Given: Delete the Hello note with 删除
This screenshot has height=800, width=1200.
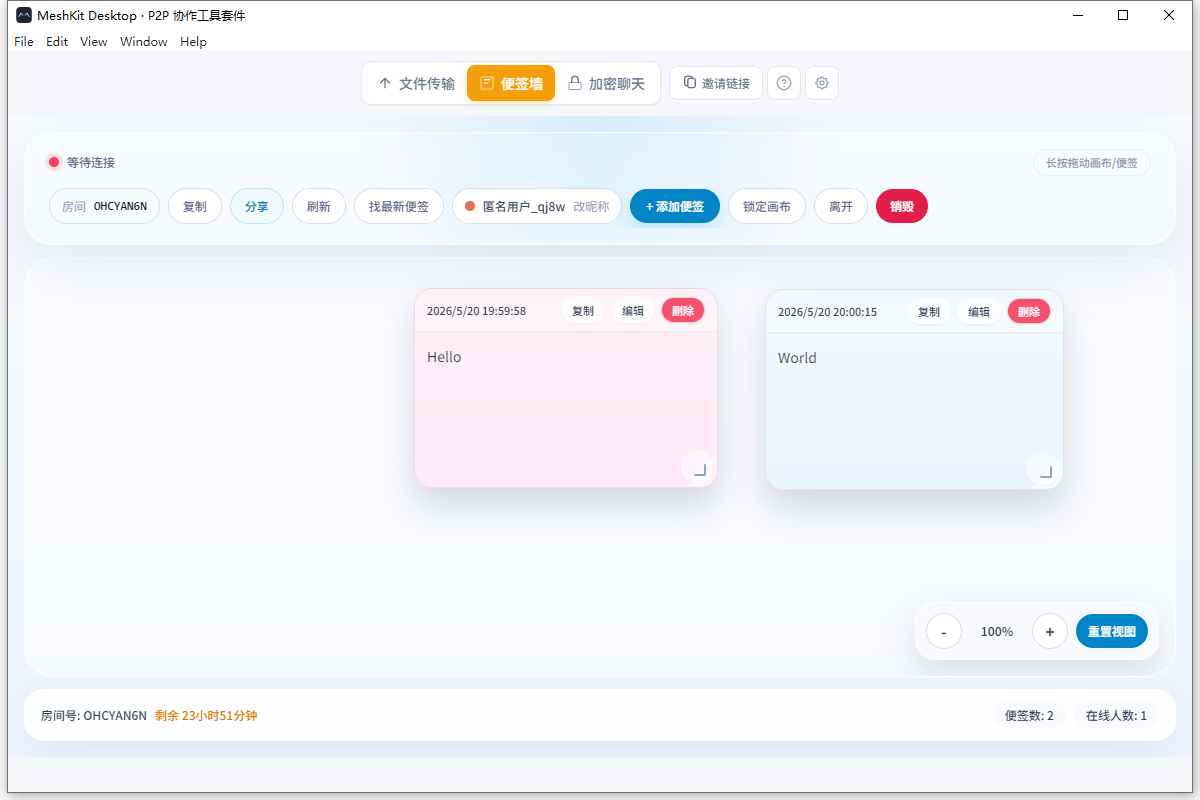Looking at the screenshot, I should pyautogui.click(x=683, y=311).
